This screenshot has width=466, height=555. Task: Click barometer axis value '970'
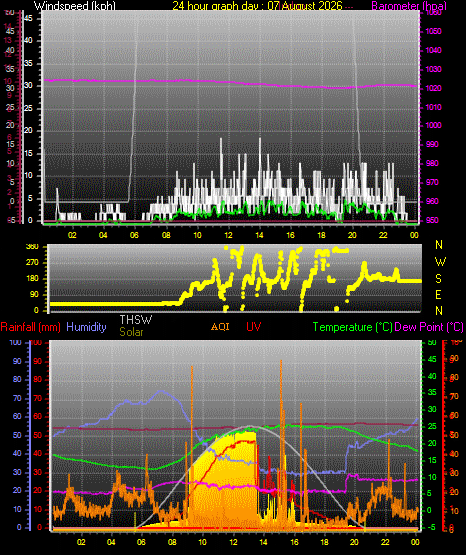(432, 182)
